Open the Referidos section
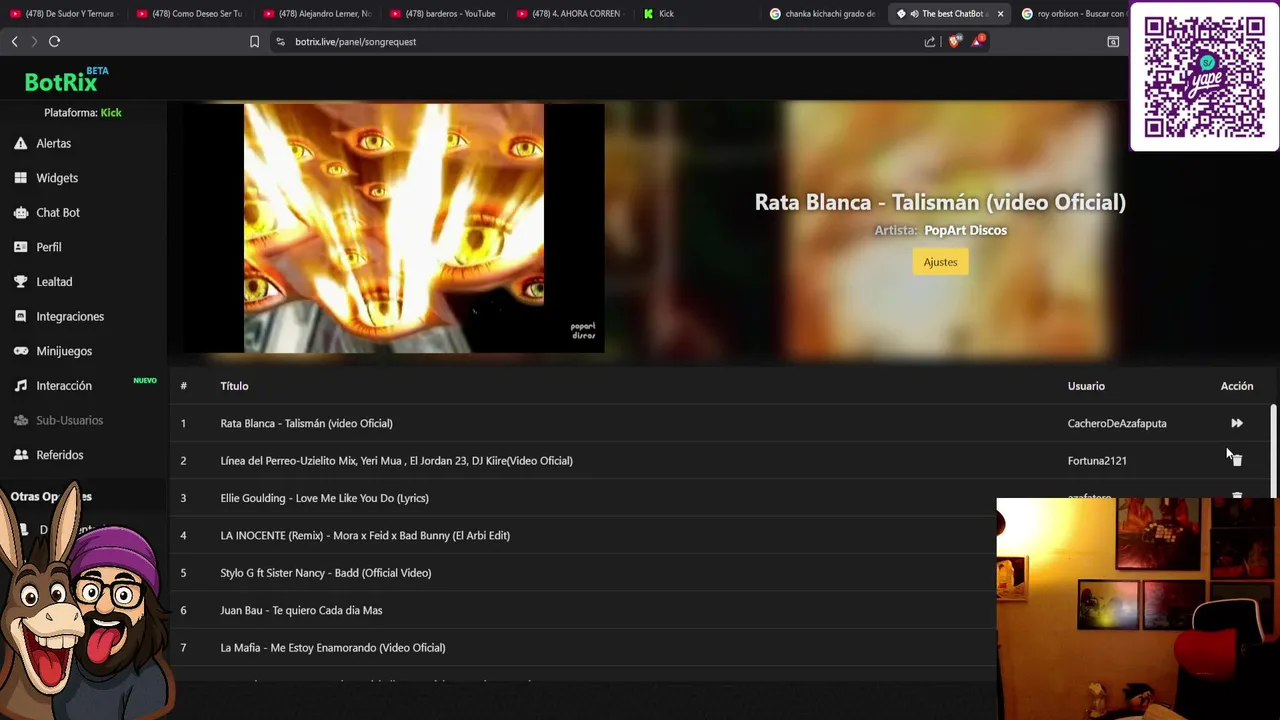This screenshot has height=720, width=1280. click(60, 455)
